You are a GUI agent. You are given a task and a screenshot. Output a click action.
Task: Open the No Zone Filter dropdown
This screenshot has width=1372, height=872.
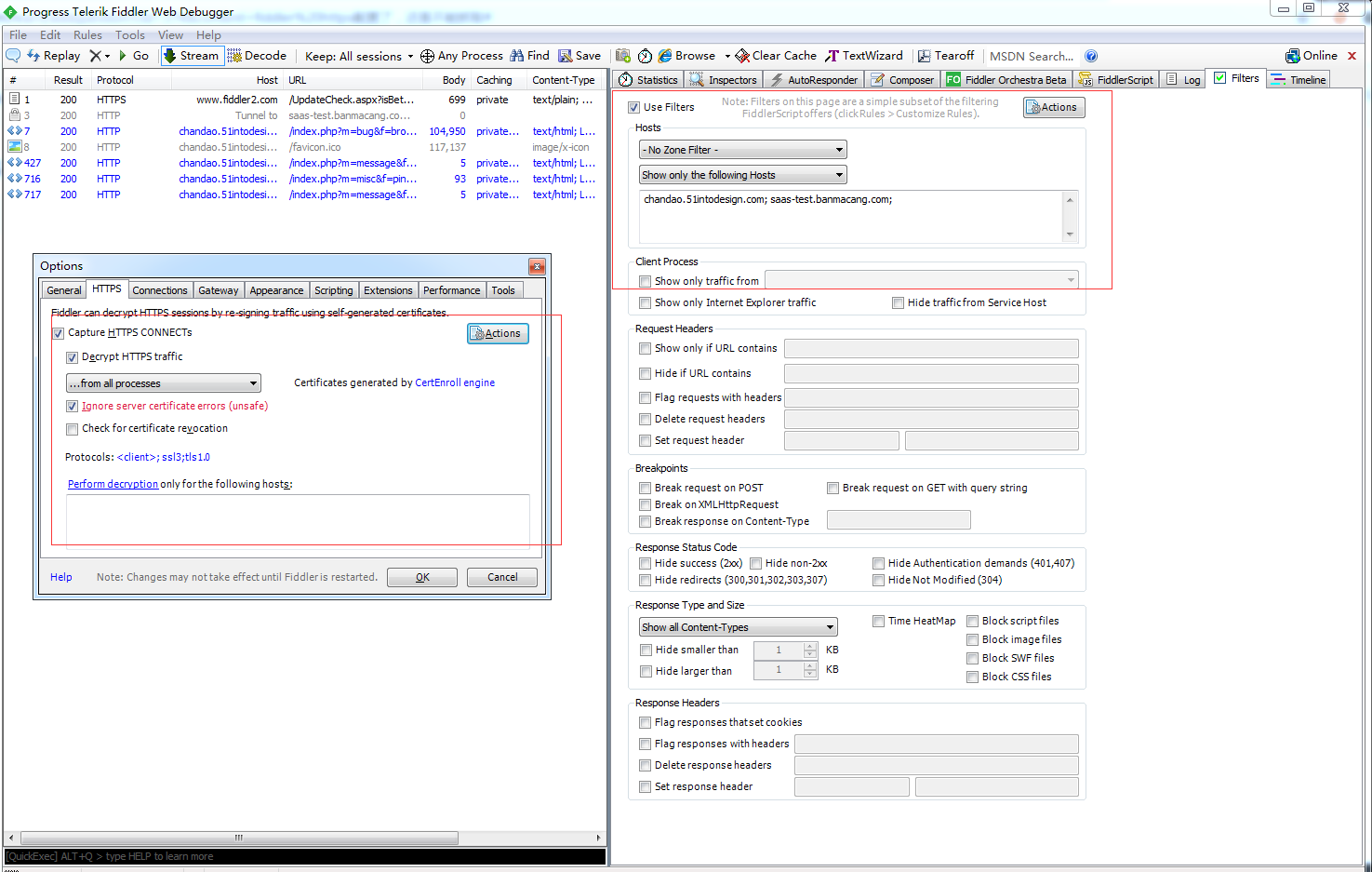click(743, 150)
